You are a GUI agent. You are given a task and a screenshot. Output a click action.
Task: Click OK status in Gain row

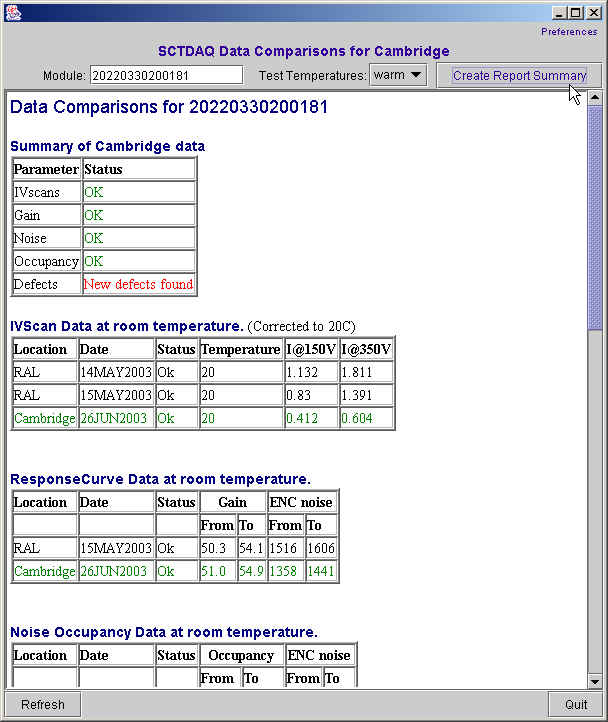94,215
